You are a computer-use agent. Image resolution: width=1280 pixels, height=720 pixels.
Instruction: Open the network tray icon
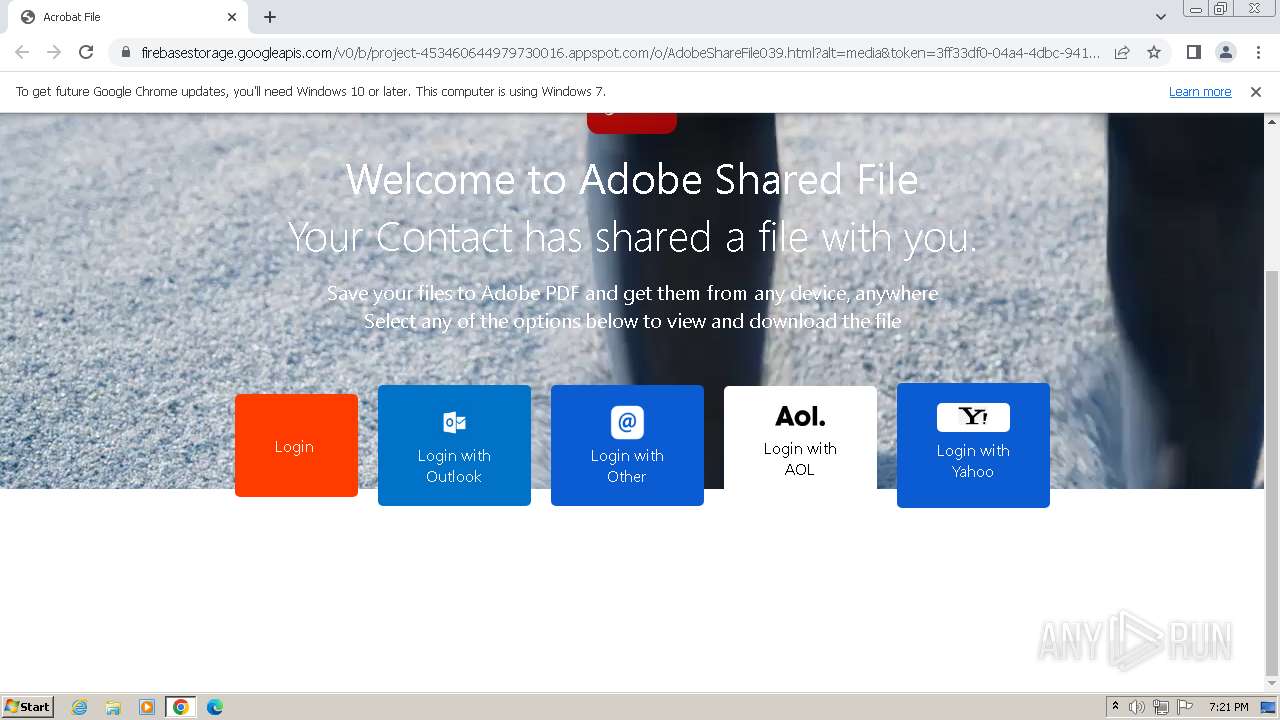click(1161, 707)
